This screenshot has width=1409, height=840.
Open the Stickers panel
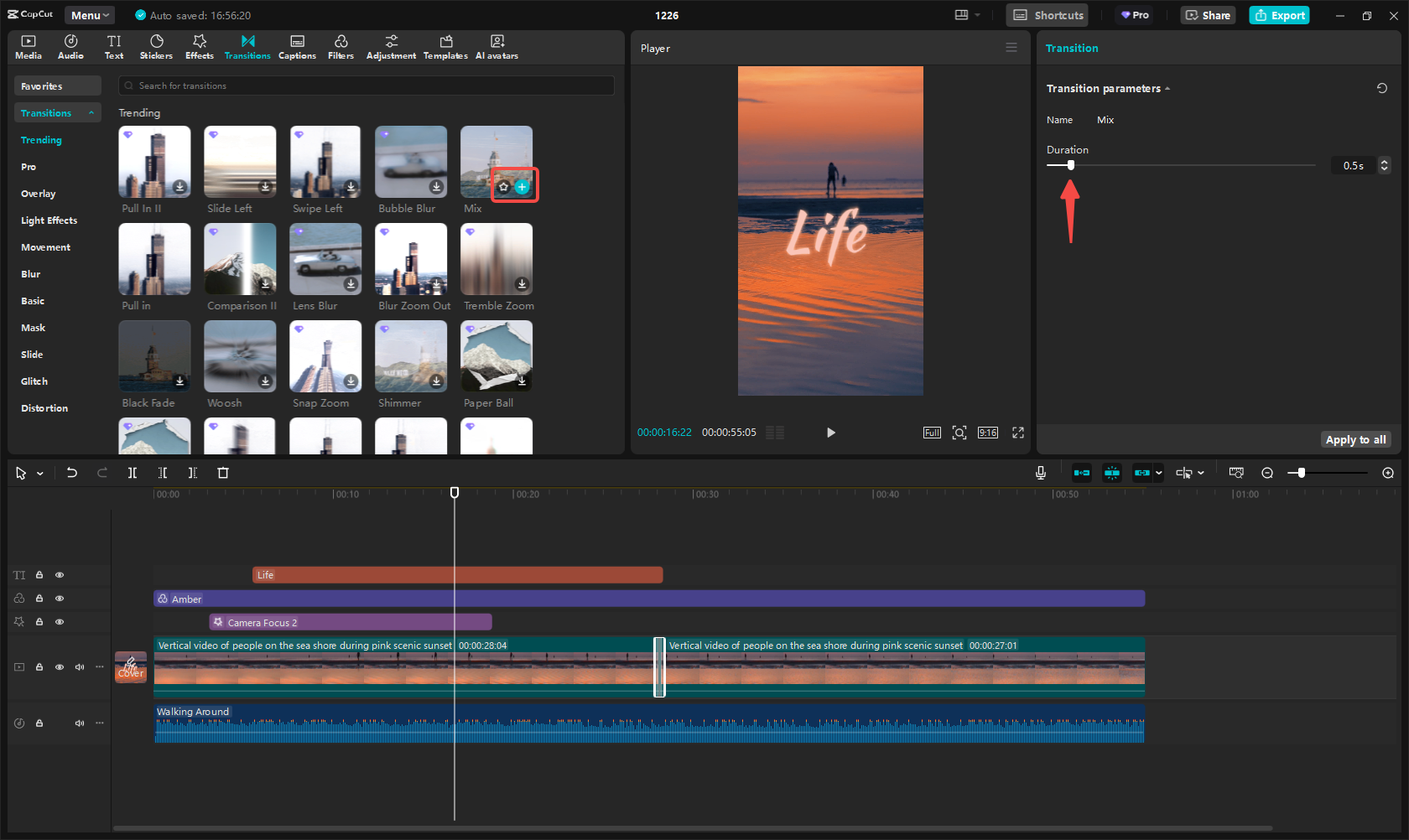[156, 47]
